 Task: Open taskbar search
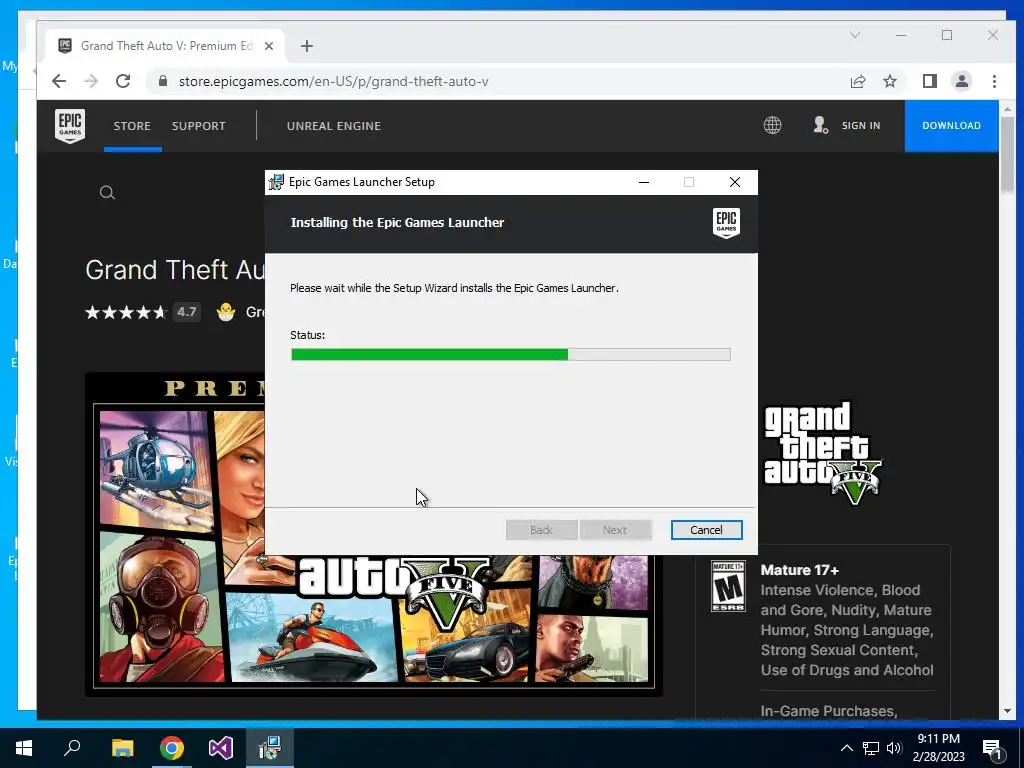(72, 748)
